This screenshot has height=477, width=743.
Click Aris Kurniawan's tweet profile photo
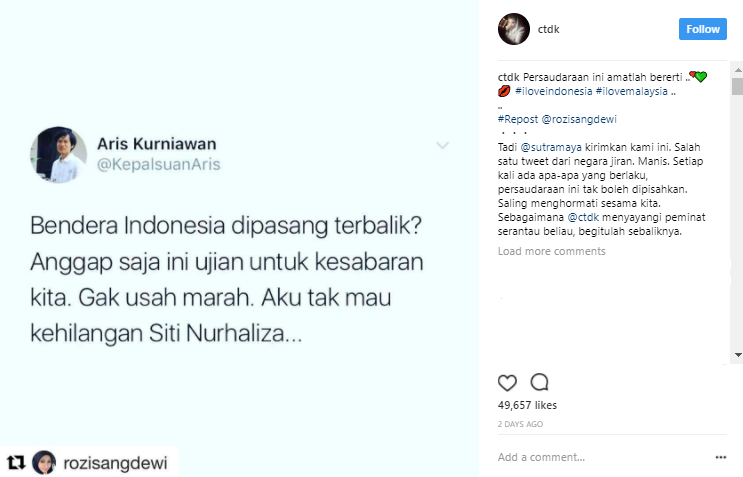tap(59, 154)
